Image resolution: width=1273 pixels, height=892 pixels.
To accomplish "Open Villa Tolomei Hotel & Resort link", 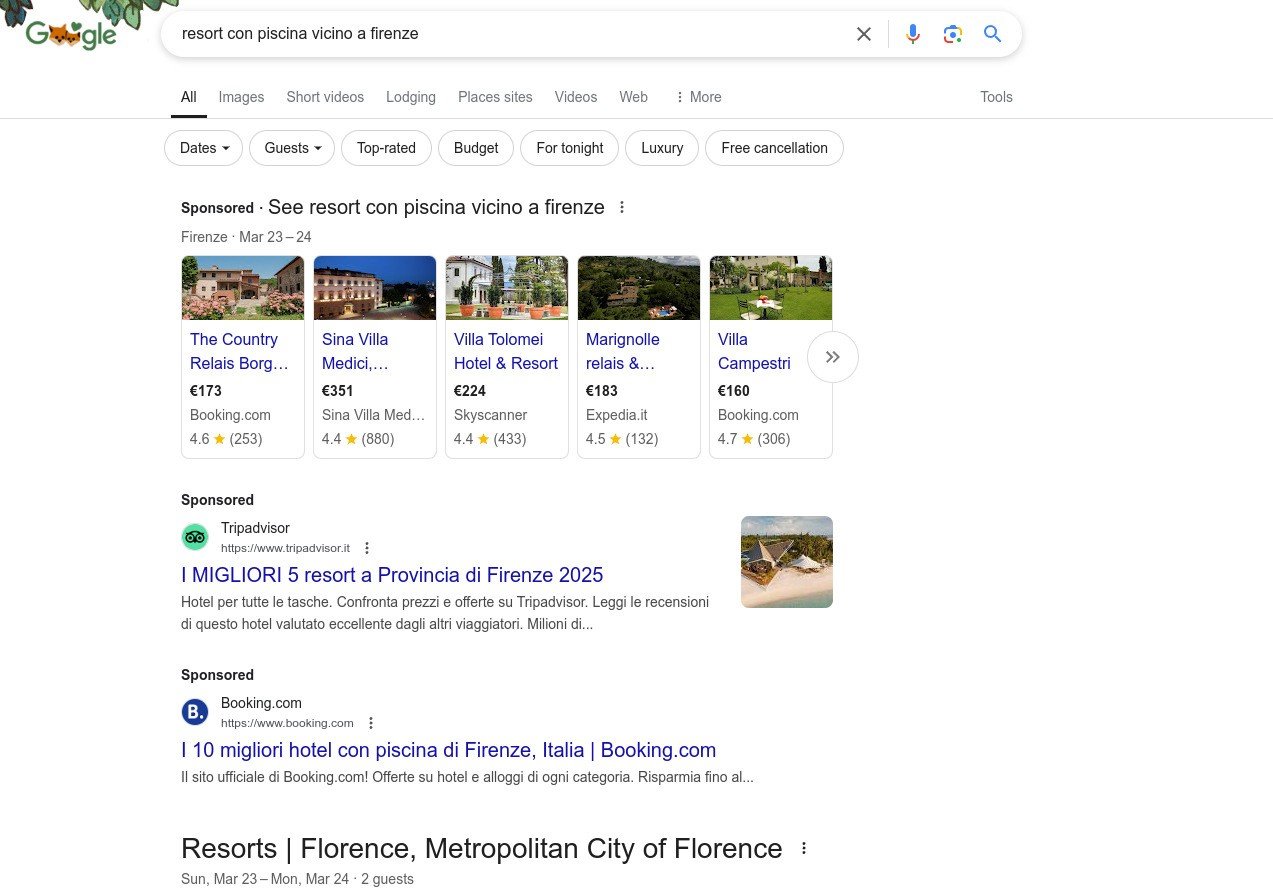I will (506, 351).
